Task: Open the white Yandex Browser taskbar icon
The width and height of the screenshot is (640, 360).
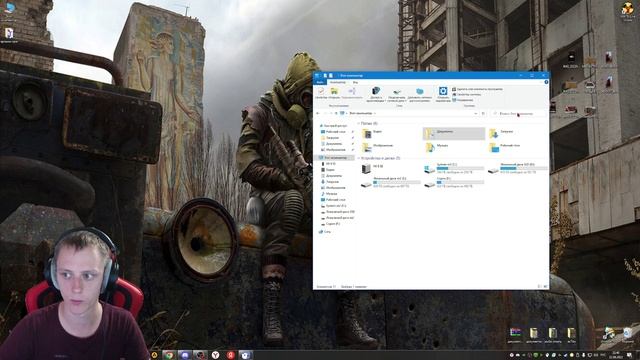Action: pos(215,355)
